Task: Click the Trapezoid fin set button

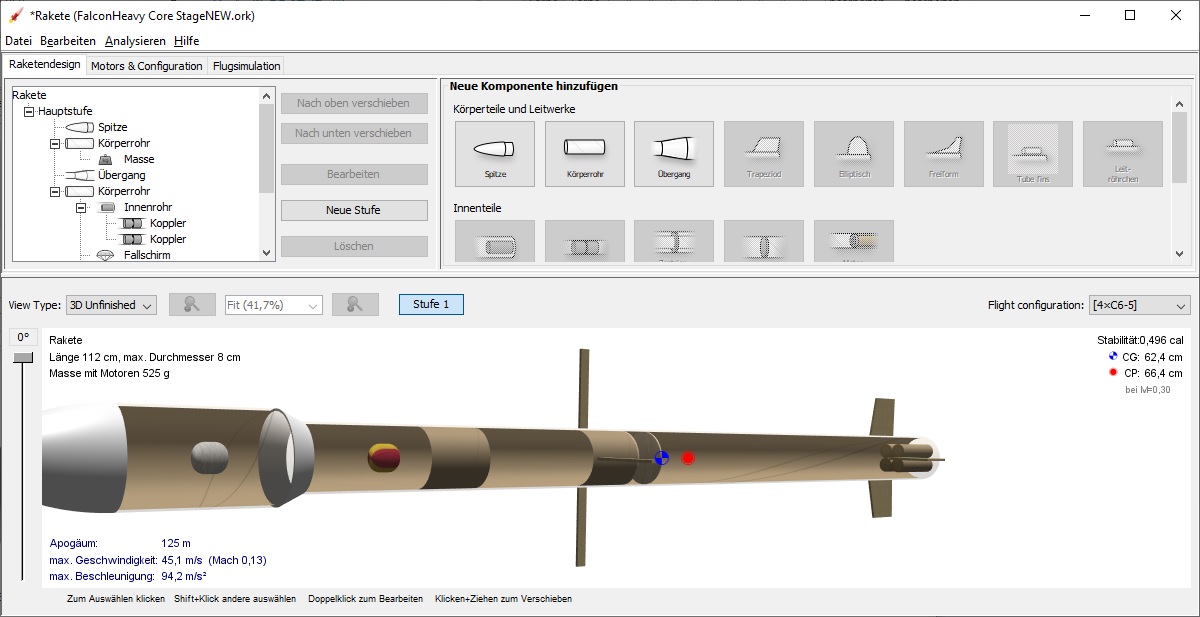Action: tap(764, 154)
